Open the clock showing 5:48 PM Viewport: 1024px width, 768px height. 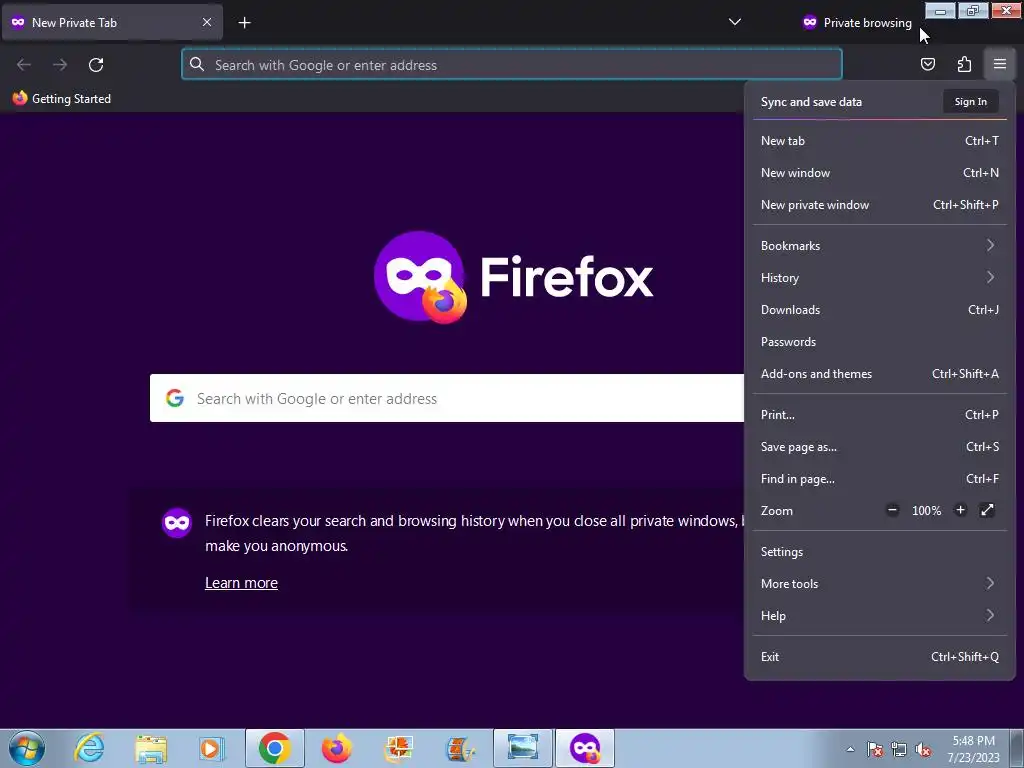point(973,749)
